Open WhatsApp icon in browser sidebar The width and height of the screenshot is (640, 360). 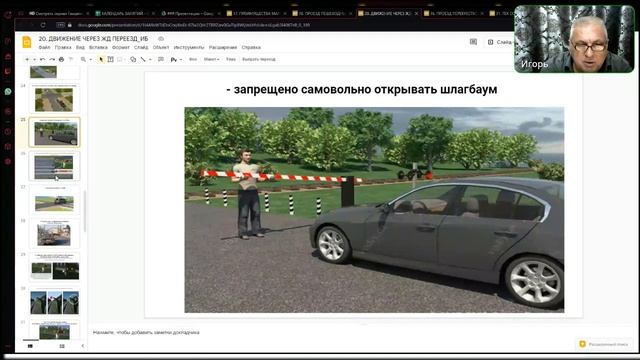pyautogui.click(x=8, y=91)
